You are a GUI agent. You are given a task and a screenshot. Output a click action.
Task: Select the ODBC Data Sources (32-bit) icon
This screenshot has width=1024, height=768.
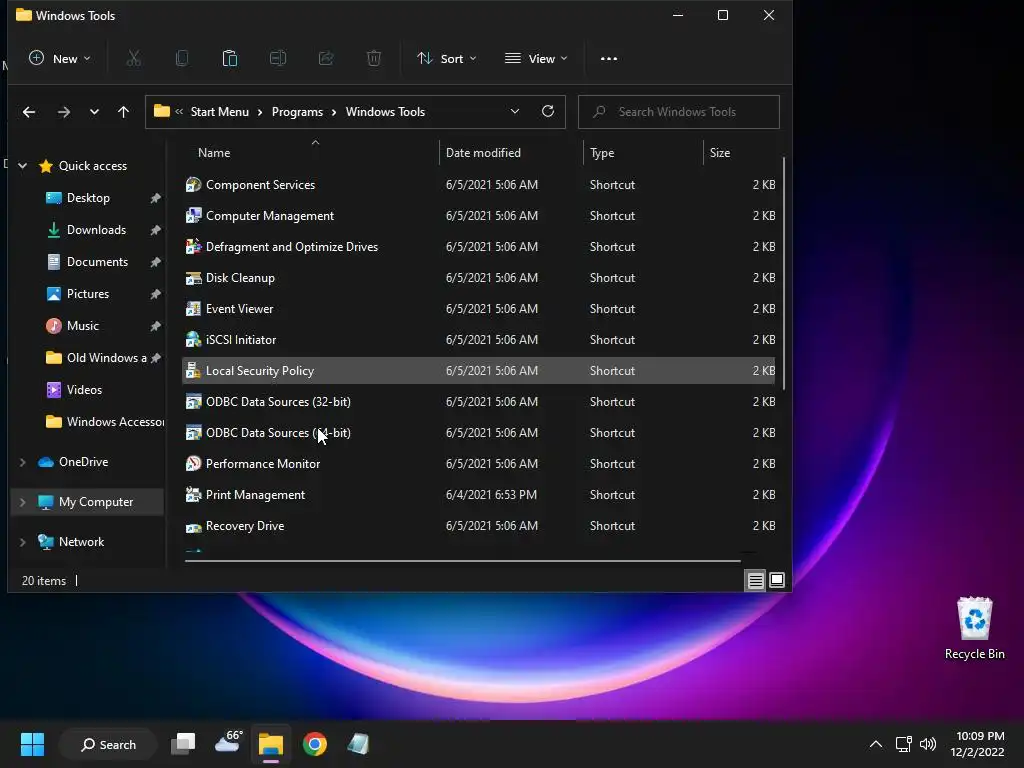(193, 402)
